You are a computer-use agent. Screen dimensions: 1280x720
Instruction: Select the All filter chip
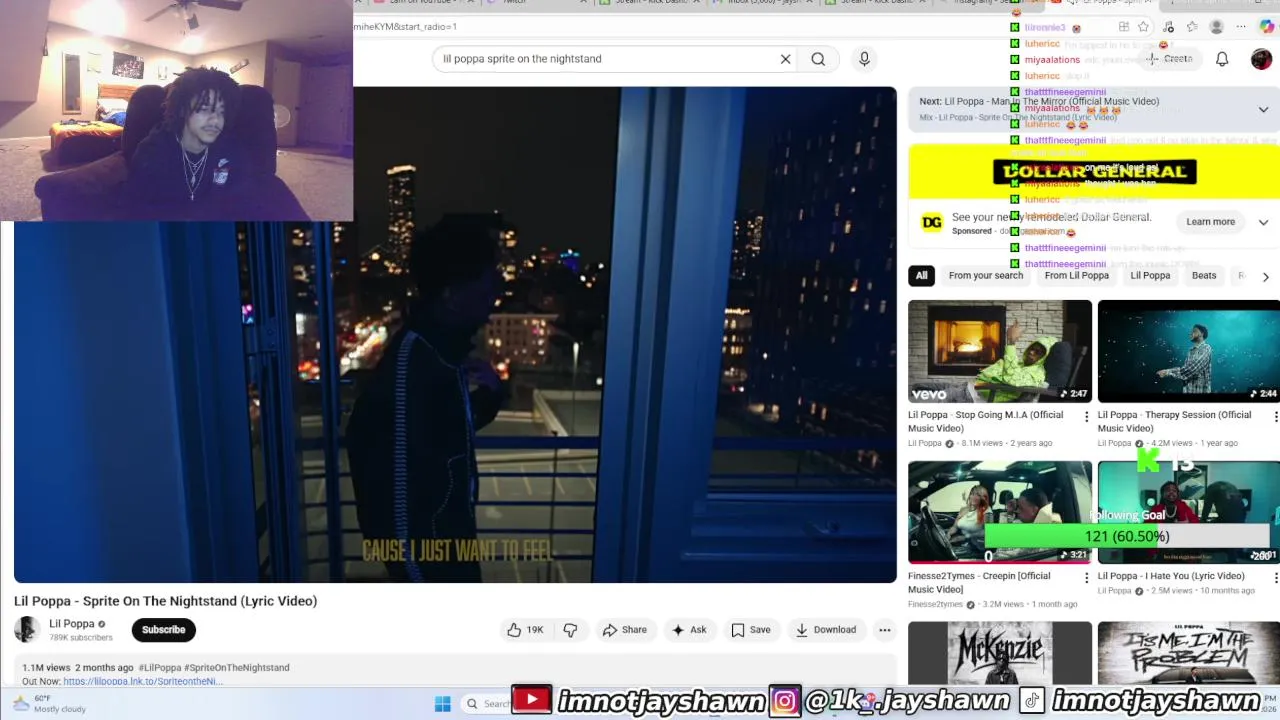pos(921,276)
